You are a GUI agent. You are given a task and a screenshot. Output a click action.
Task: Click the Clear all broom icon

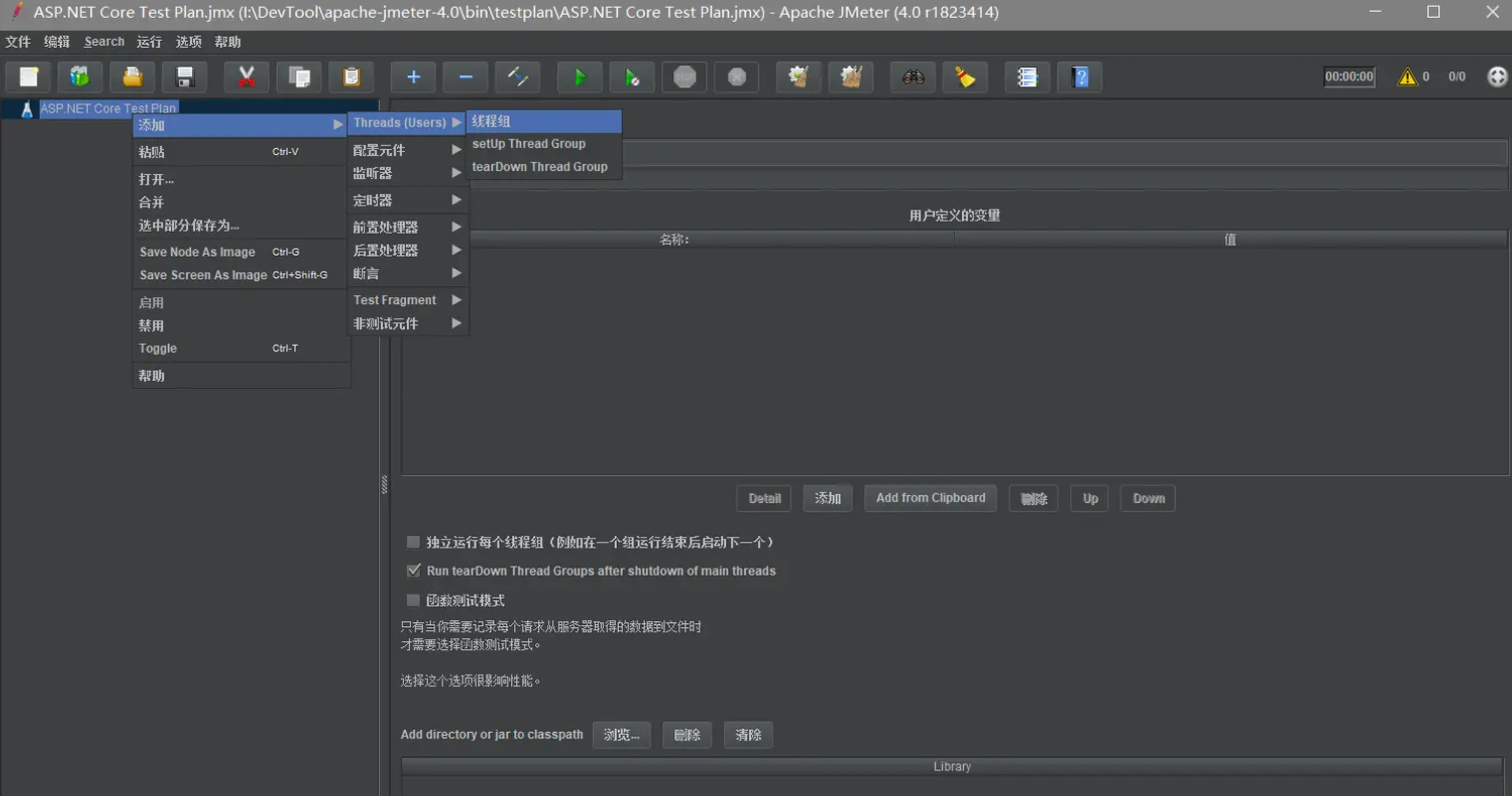(851, 77)
